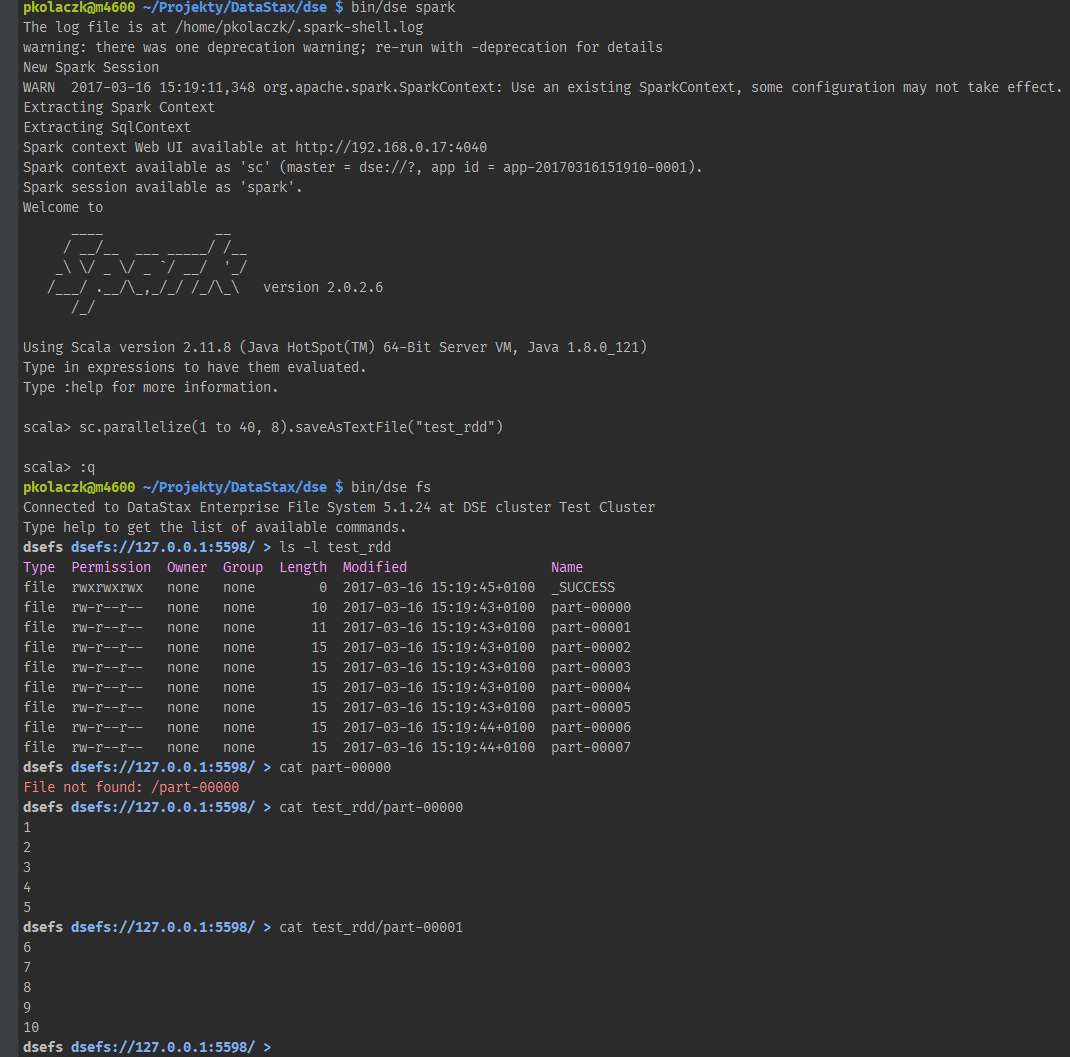Select part-00007 in the listing
The width and height of the screenshot is (1070, 1057).
tap(591, 747)
